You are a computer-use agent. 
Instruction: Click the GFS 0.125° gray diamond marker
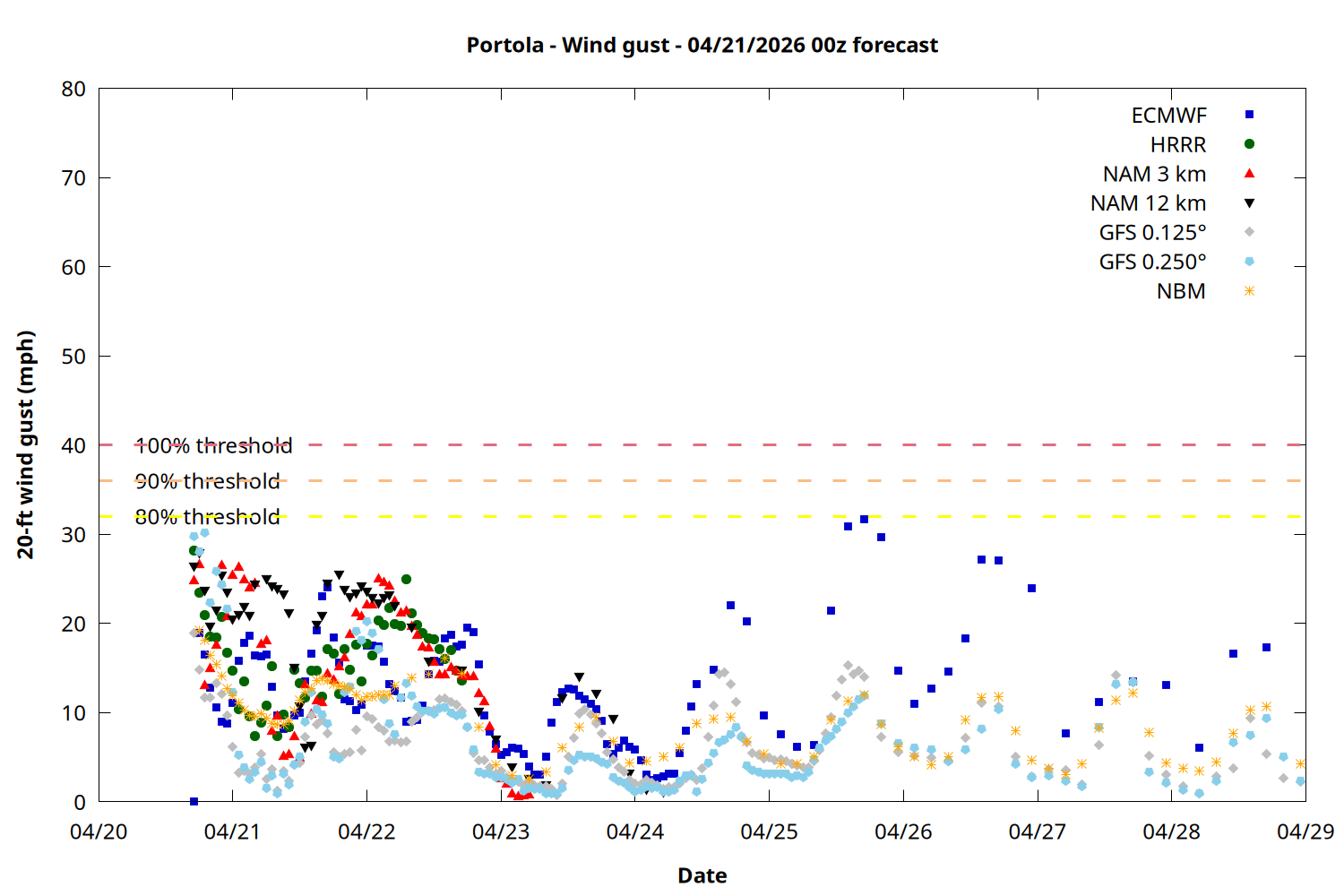[1249, 232]
